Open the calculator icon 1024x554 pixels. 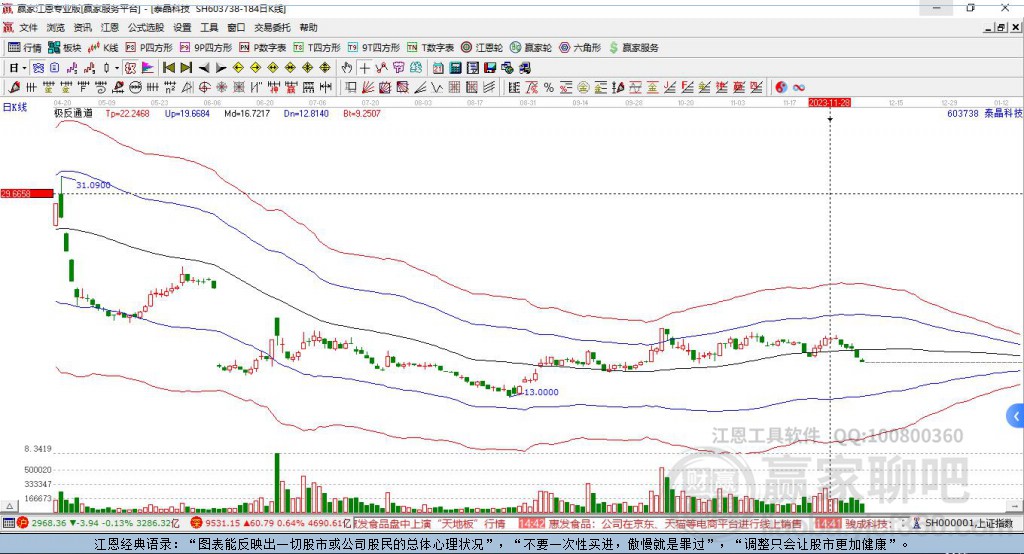[x=455, y=68]
